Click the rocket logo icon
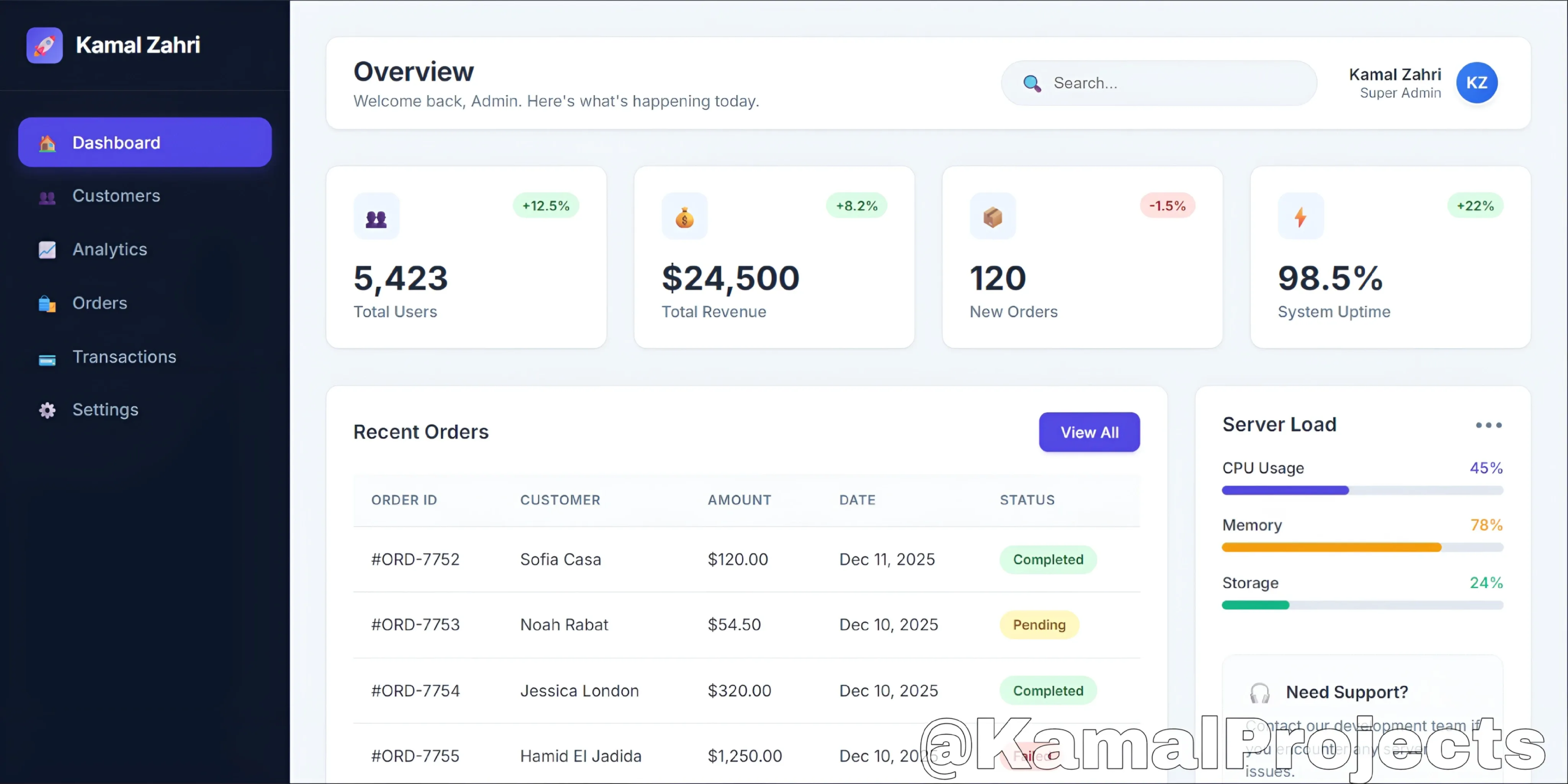The height and width of the screenshot is (784, 1568). tap(44, 45)
